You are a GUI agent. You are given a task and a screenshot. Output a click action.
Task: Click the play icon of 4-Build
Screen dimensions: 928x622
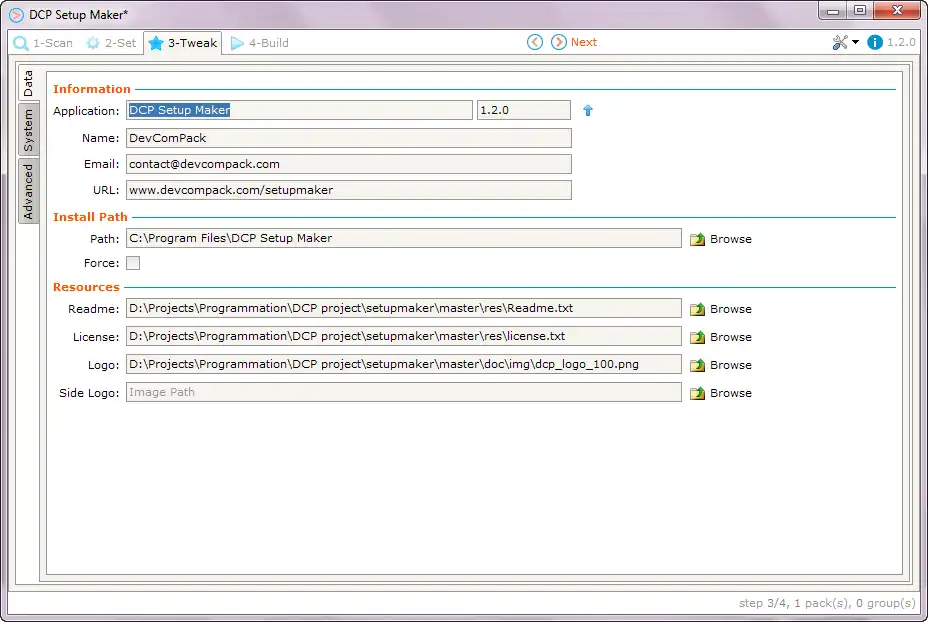point(237,43)
